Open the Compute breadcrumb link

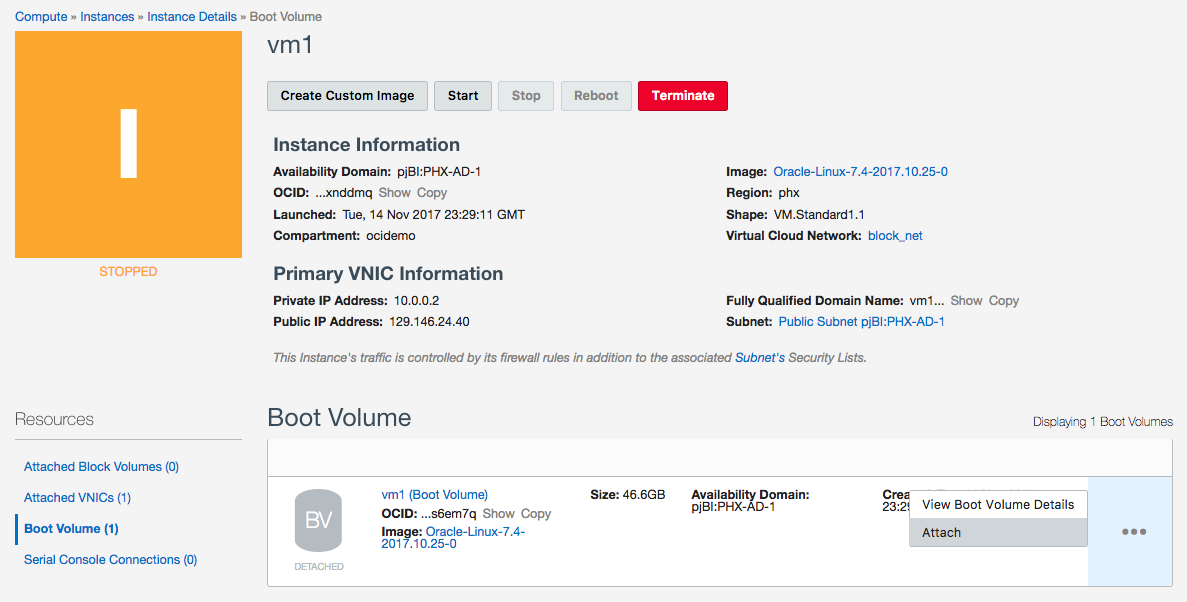point(41,17)
